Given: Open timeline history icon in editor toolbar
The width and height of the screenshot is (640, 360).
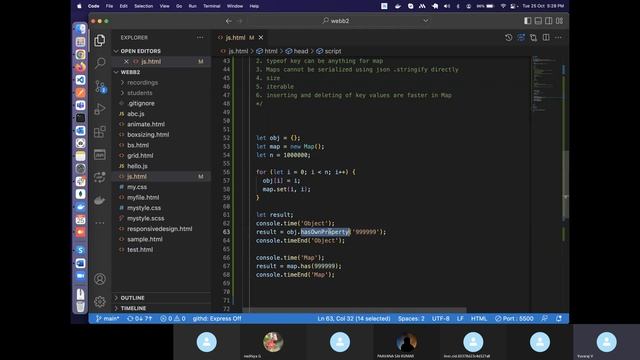Looking at the screenshot, I should (508, 38).
